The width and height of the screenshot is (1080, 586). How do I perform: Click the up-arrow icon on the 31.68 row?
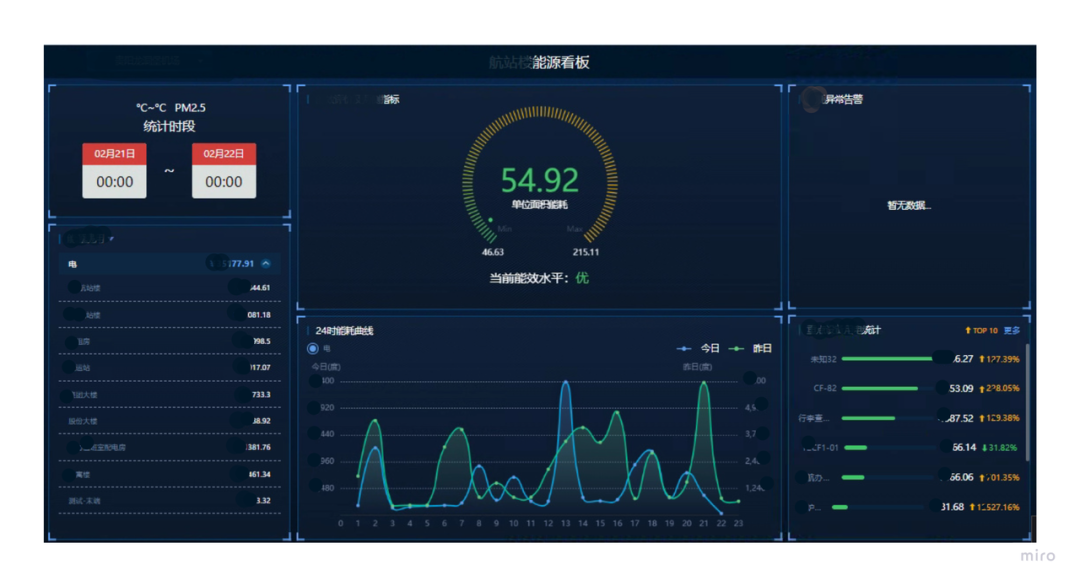click(x=973, y=507)
